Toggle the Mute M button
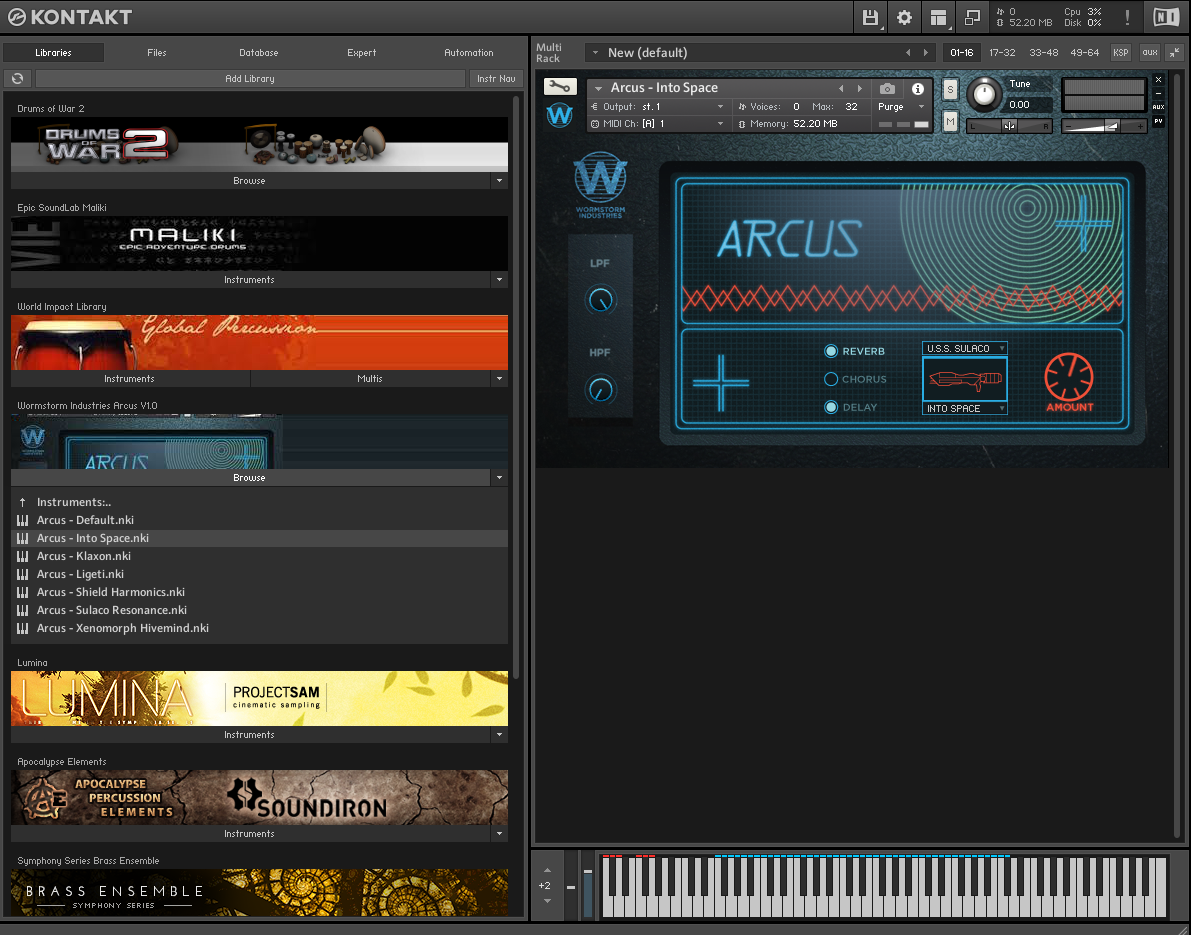This screenshot has width=1191, height=935. 950,122
